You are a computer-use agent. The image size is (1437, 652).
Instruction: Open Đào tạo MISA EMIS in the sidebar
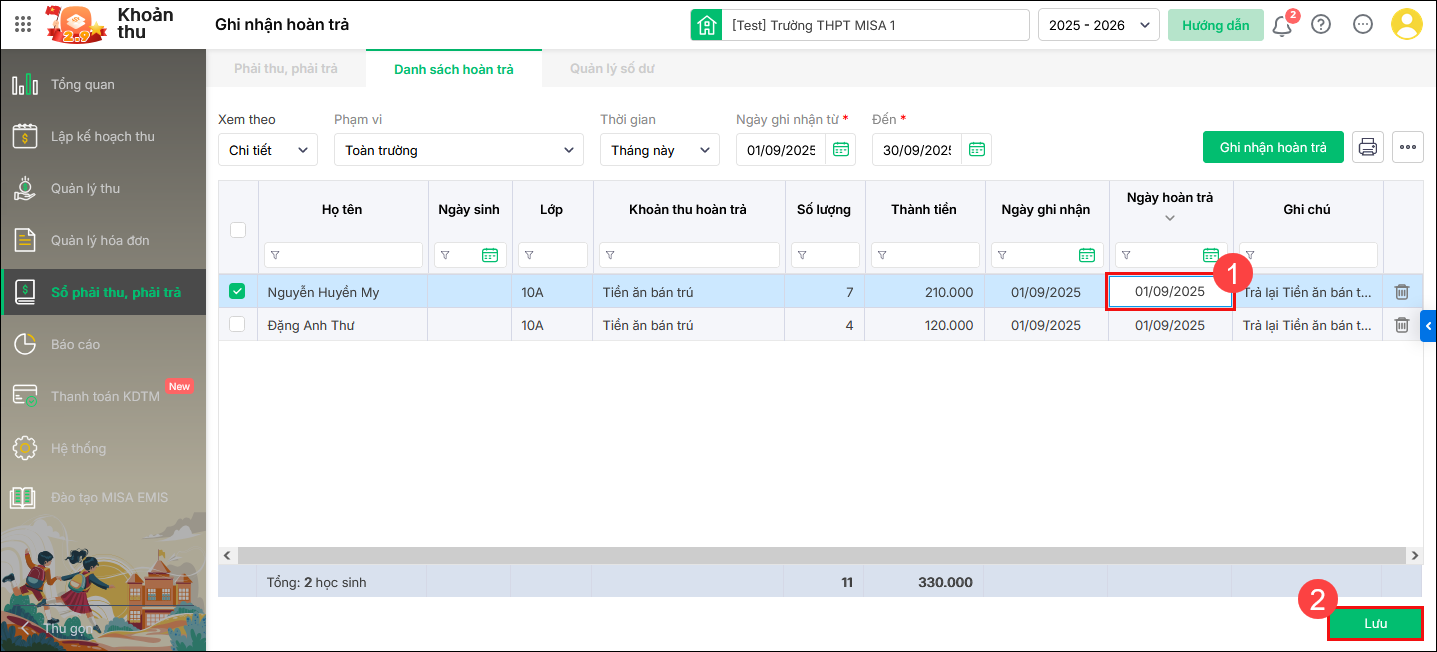pyautogui.click(x=103, y=497)
